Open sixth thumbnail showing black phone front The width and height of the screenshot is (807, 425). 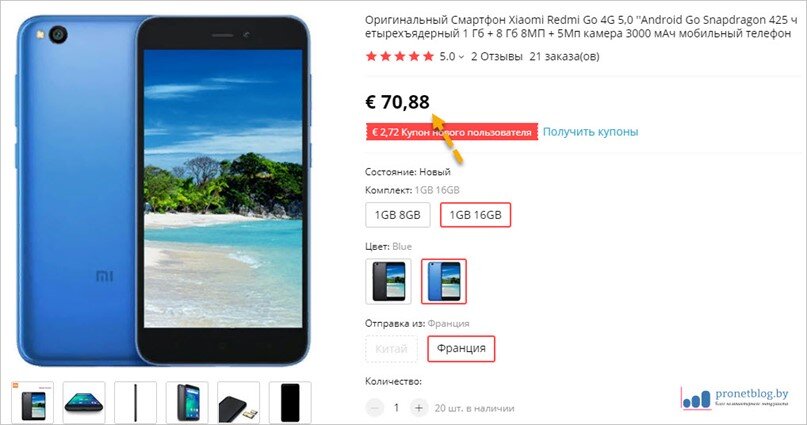pyautogui.click(x=290, y=402)
